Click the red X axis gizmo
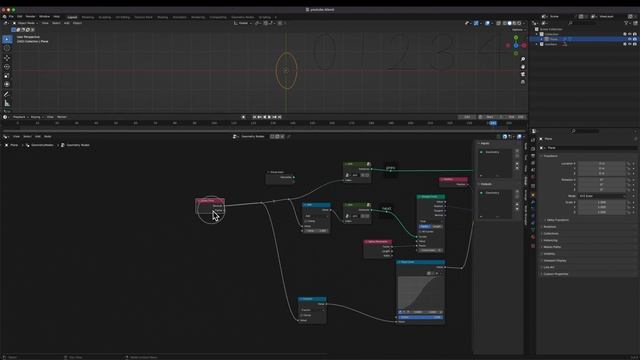This screenshot has height=360, width=640. tap(524, 45)
